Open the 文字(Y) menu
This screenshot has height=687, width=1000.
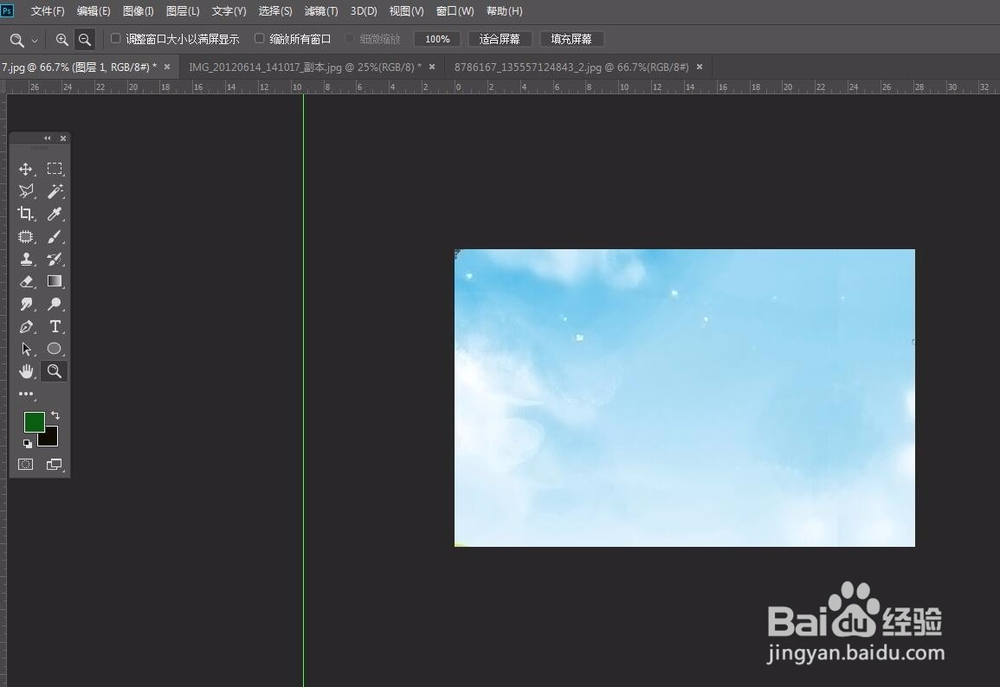click(x=229, y=11)
